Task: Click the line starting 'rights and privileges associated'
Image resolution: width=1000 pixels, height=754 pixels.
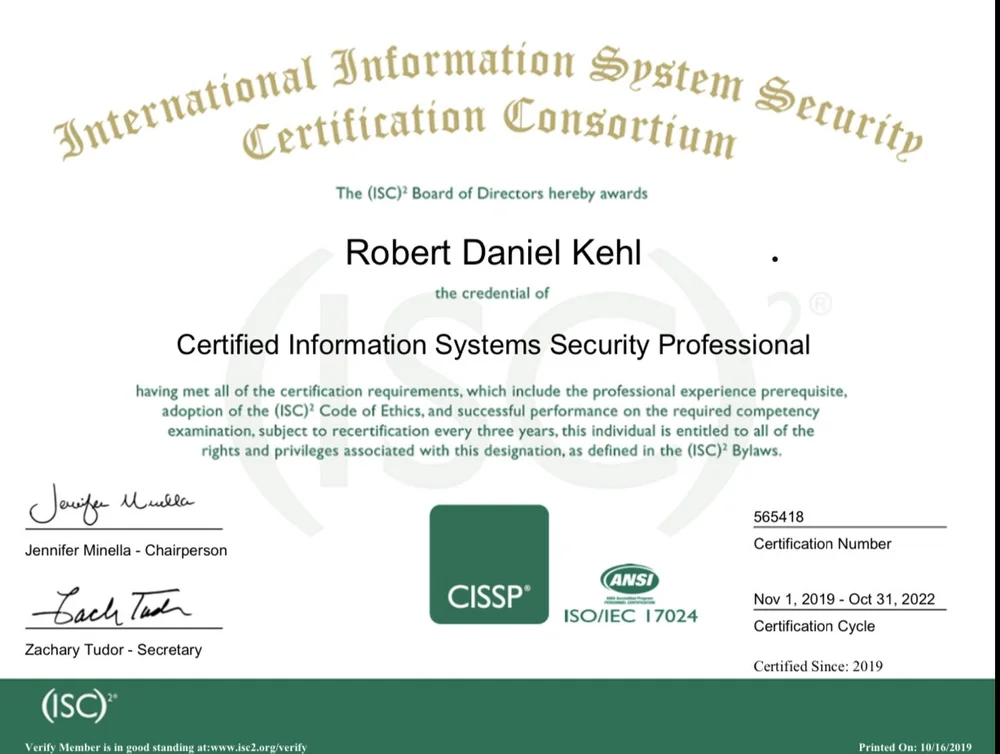Action: pos(491,450)
